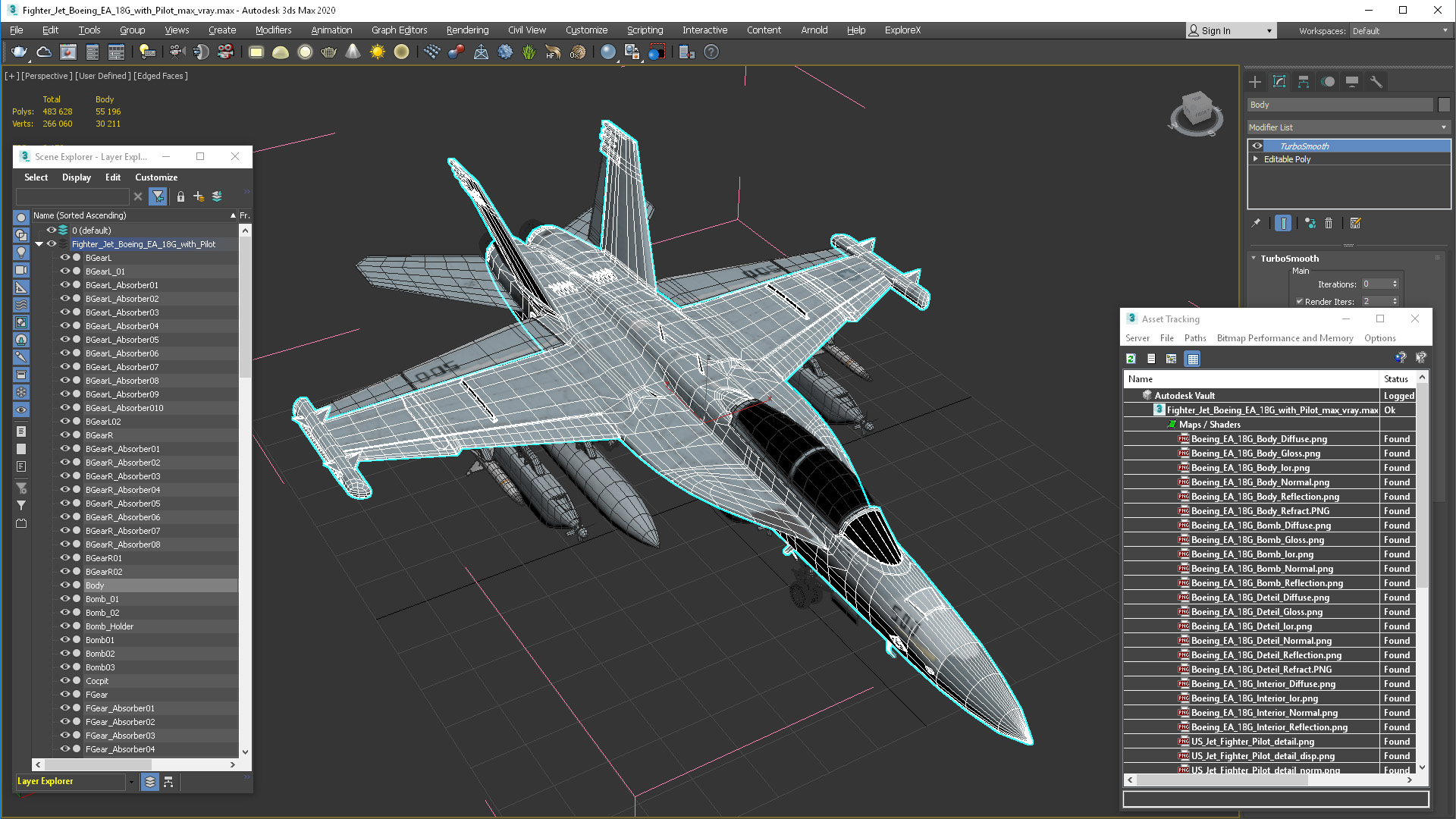Click the [Edged Faces] viewport label
This screenshot has height=819, width=1456.
[161, 76]
